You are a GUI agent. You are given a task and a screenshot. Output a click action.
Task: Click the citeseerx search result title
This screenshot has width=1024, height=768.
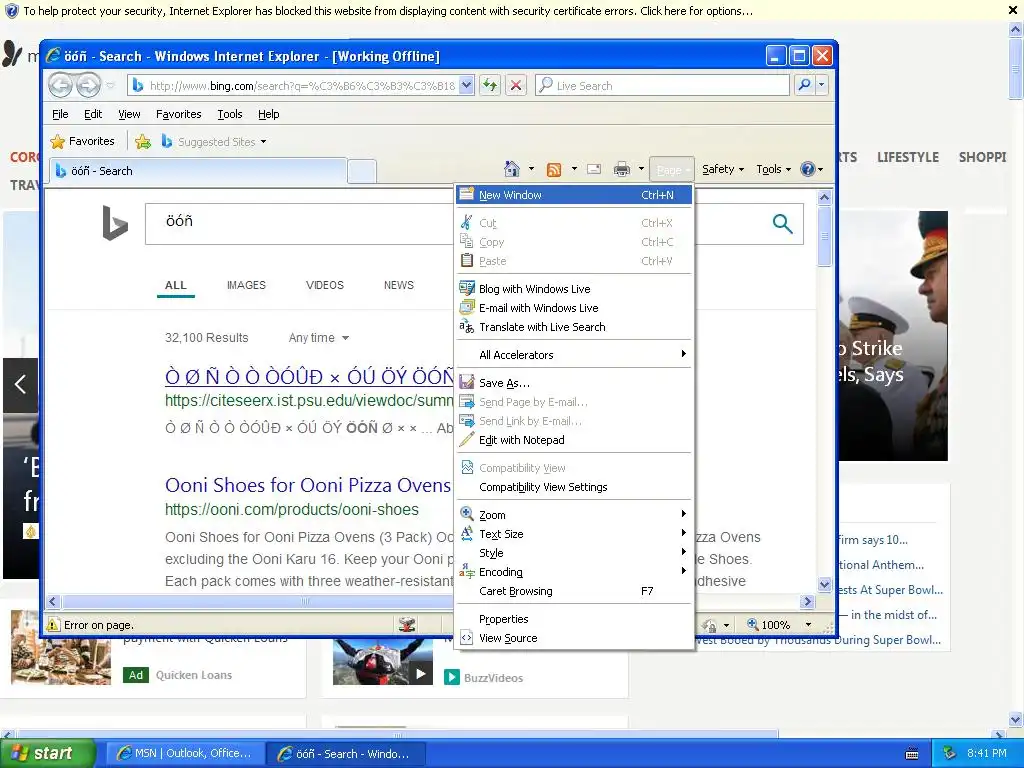tap(309, 377)
